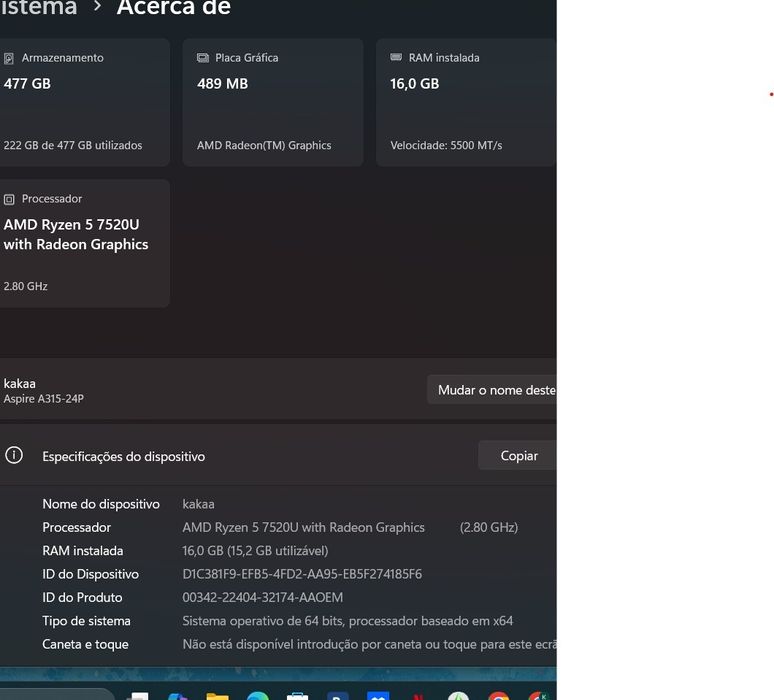
Task: Click the Processador chip icon
Action: (9, 199)
